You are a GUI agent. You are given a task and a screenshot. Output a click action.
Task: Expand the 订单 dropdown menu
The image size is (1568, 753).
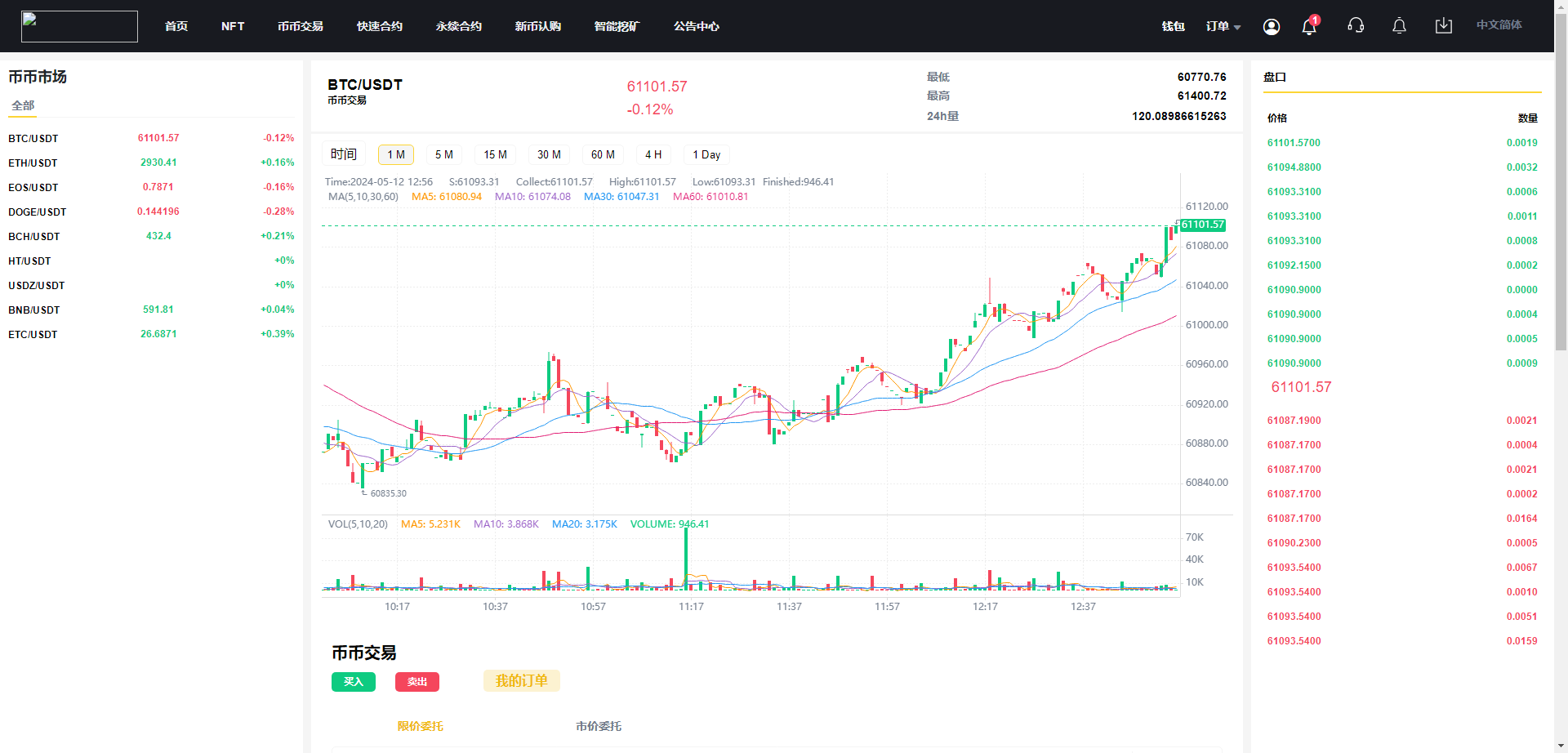tap(1223, 26)
